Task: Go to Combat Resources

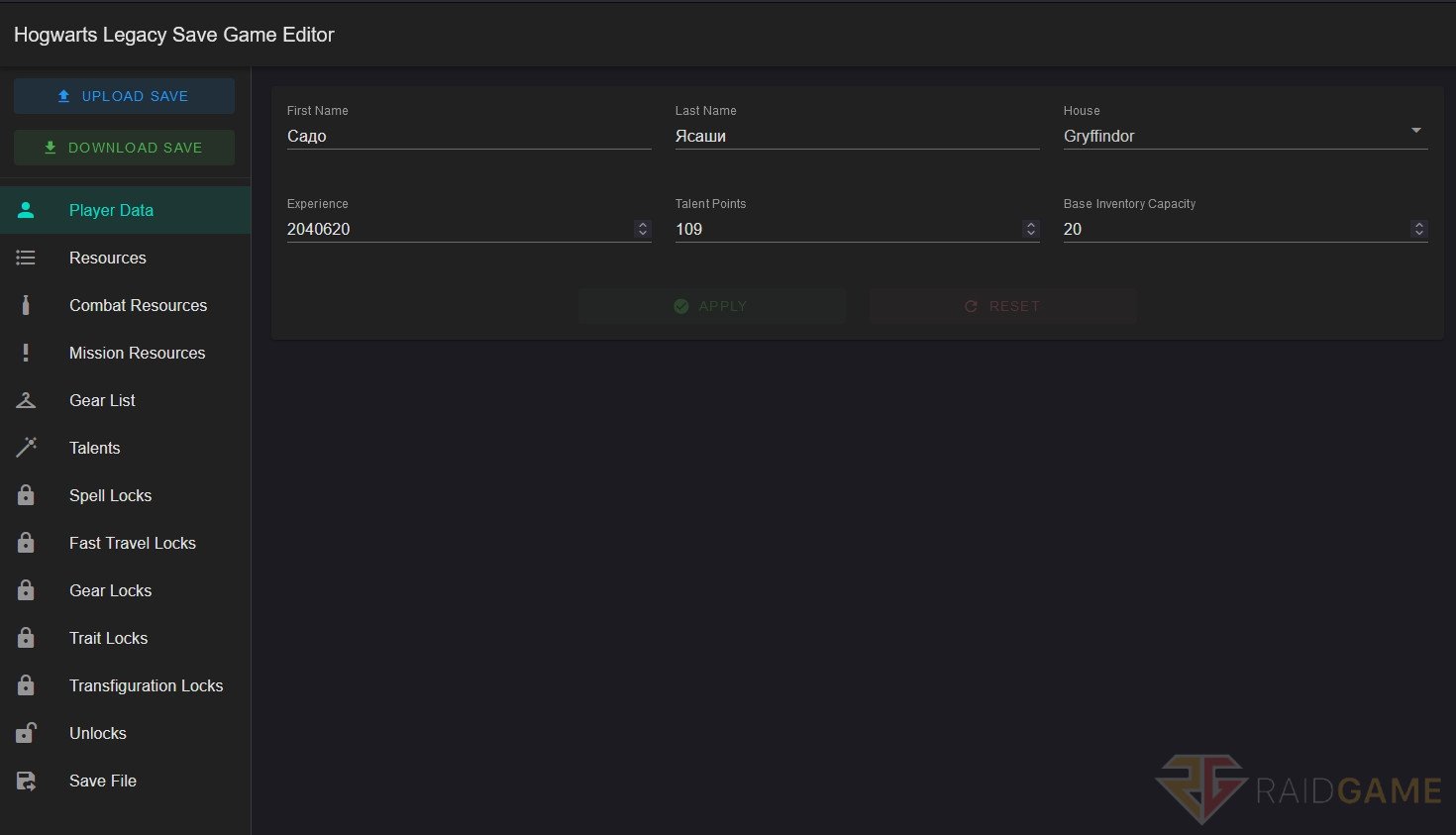Action: coord(125,305)
